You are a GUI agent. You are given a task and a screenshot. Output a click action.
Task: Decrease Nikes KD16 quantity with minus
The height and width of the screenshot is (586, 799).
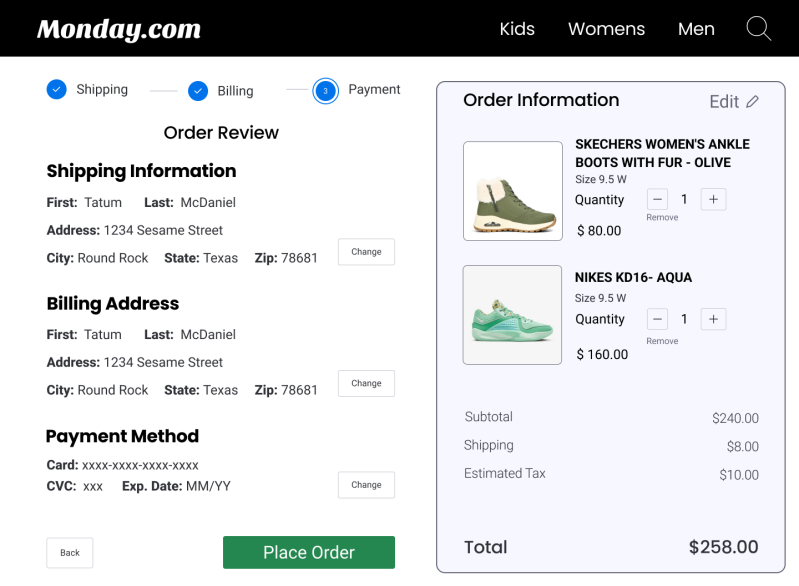tap(657, 319)
